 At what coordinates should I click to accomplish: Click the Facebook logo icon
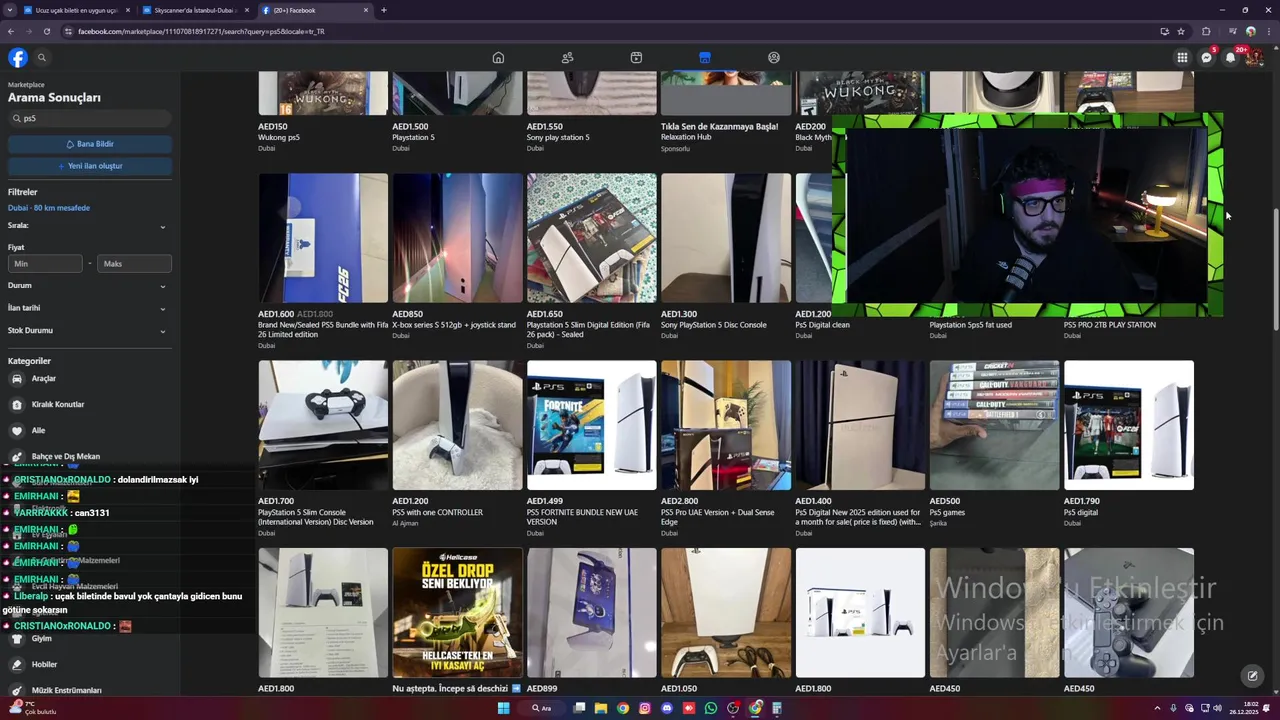coord(18,57)
